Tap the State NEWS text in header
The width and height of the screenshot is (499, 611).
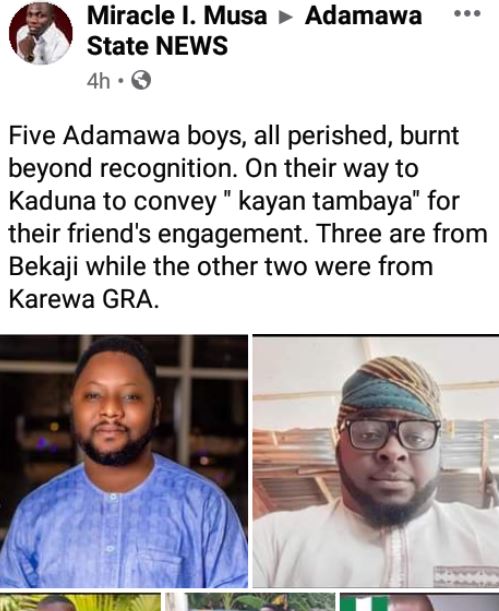(x=157, y=46)
